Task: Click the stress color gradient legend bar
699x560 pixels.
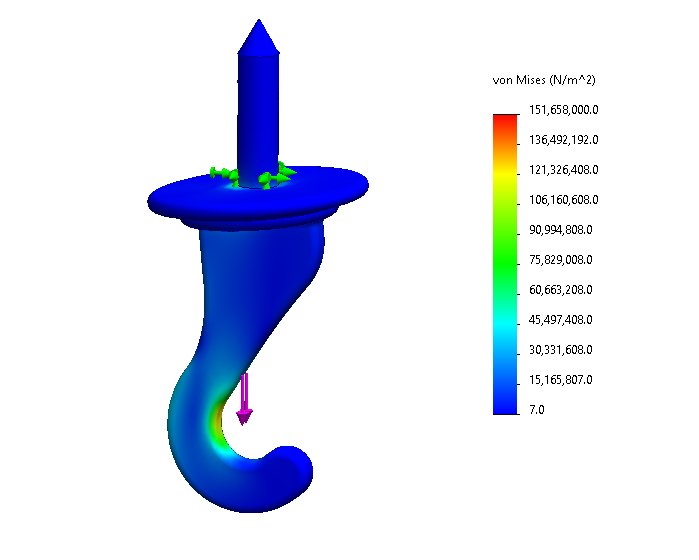Action: click(x=505, y=264)
